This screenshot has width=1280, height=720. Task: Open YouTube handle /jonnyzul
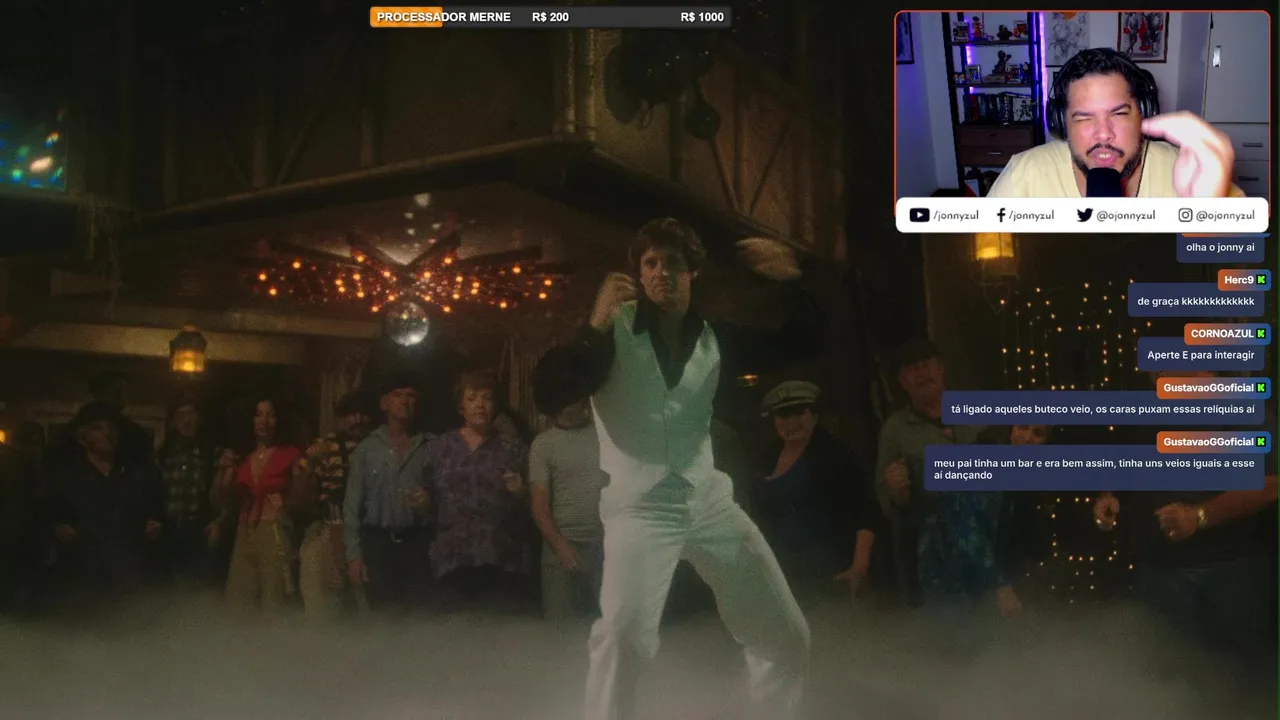point(956,215)
